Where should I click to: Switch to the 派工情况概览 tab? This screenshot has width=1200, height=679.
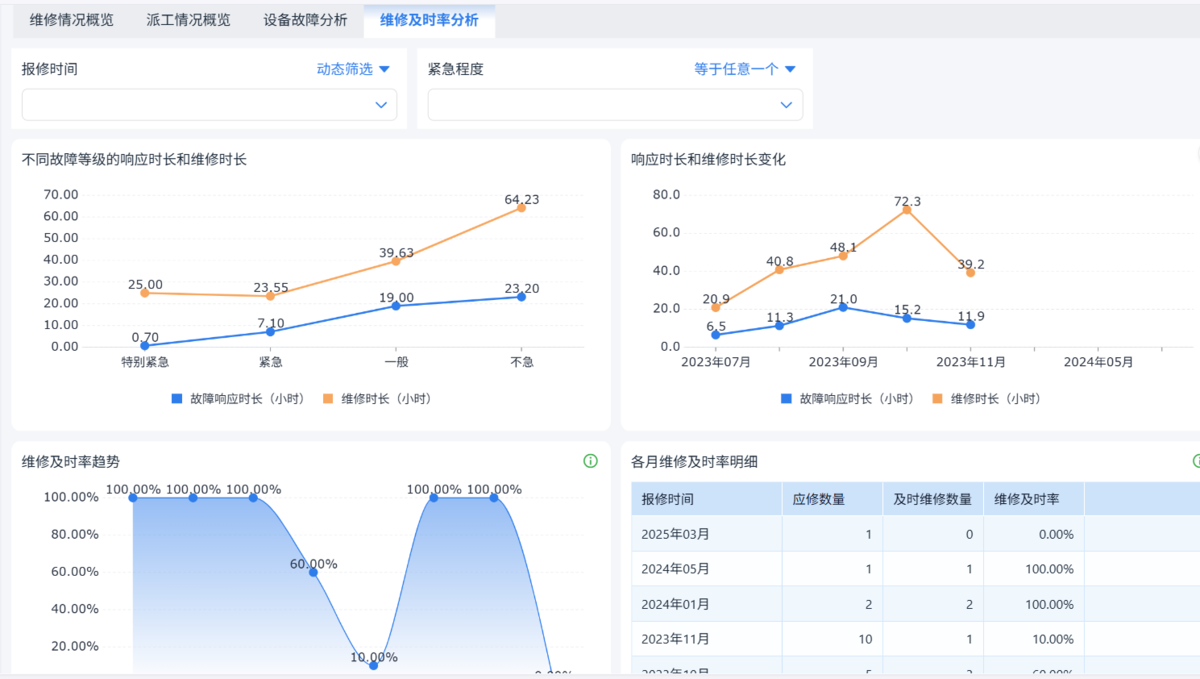point(188,18)
